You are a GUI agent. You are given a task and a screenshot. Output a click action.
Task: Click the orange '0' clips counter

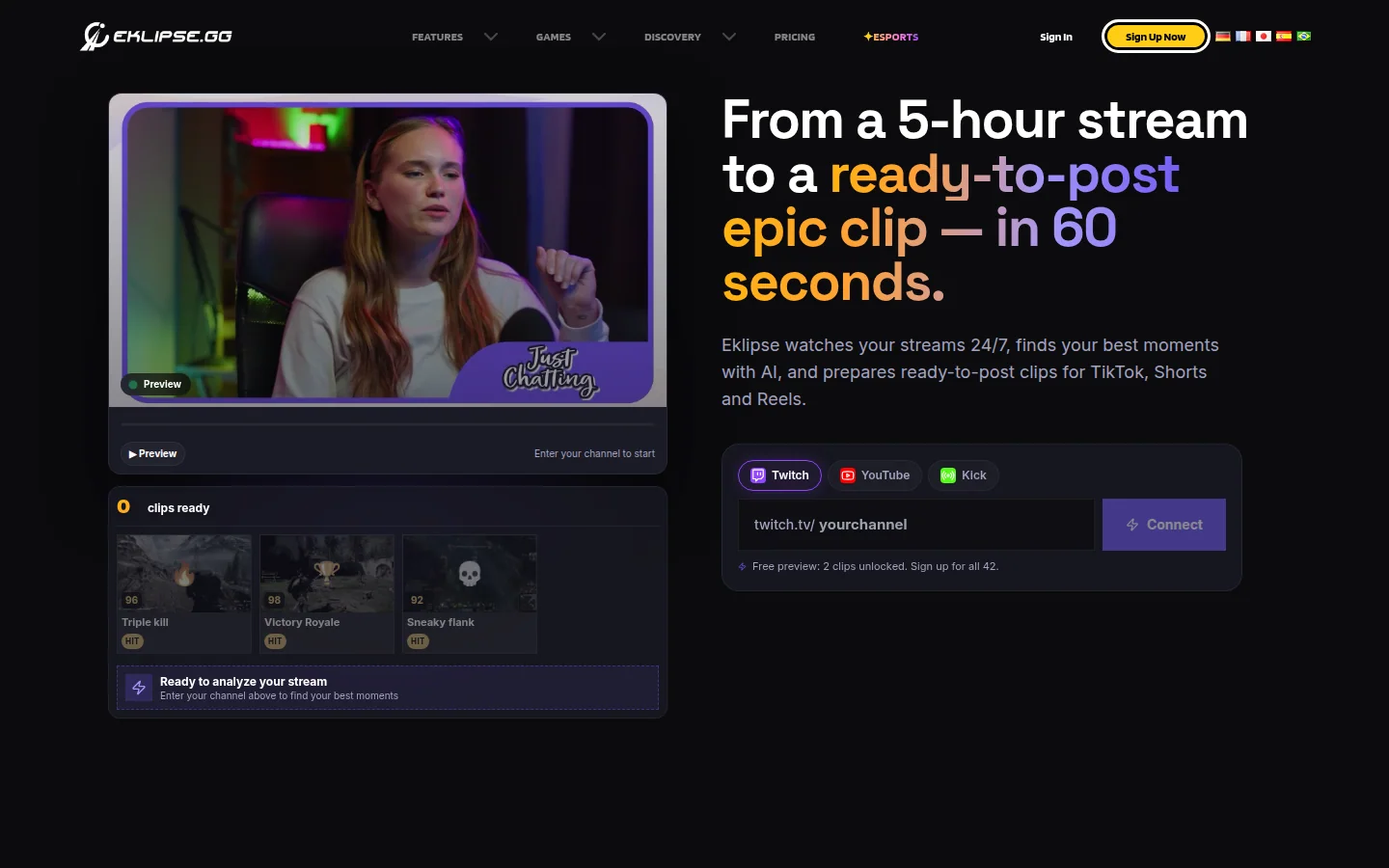coord(123,506)
